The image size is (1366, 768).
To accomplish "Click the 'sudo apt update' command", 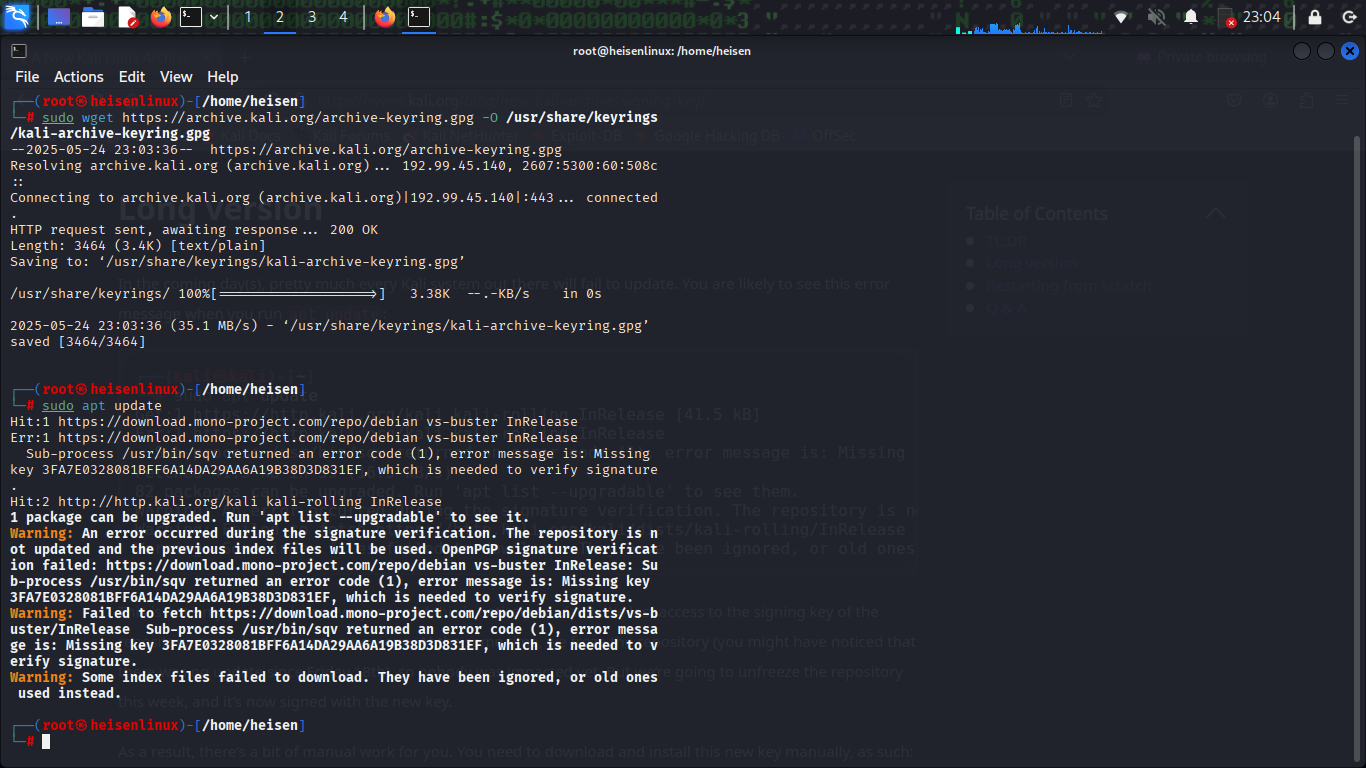I will [102, 405].
